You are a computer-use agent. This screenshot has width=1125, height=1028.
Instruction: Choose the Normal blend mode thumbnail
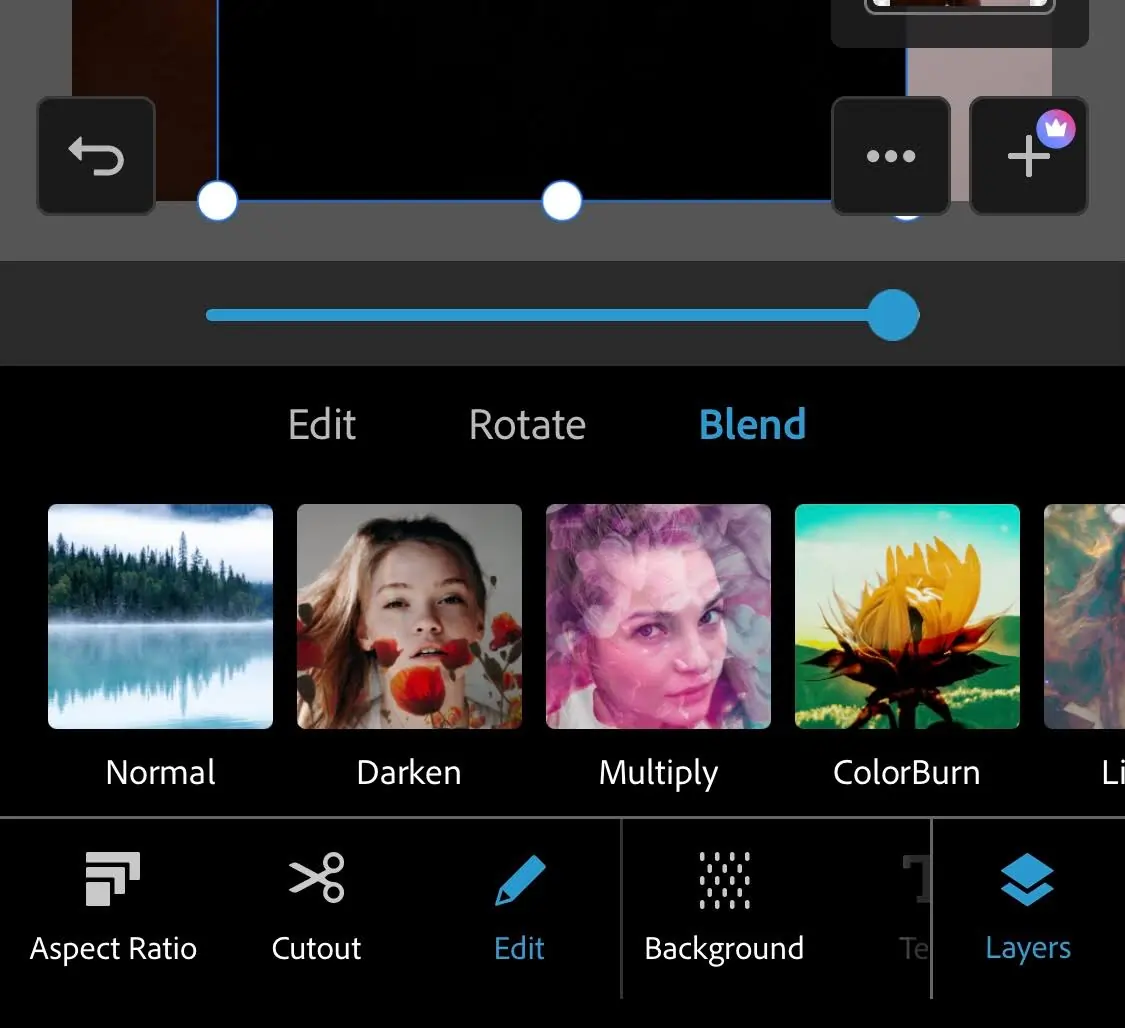160,616
